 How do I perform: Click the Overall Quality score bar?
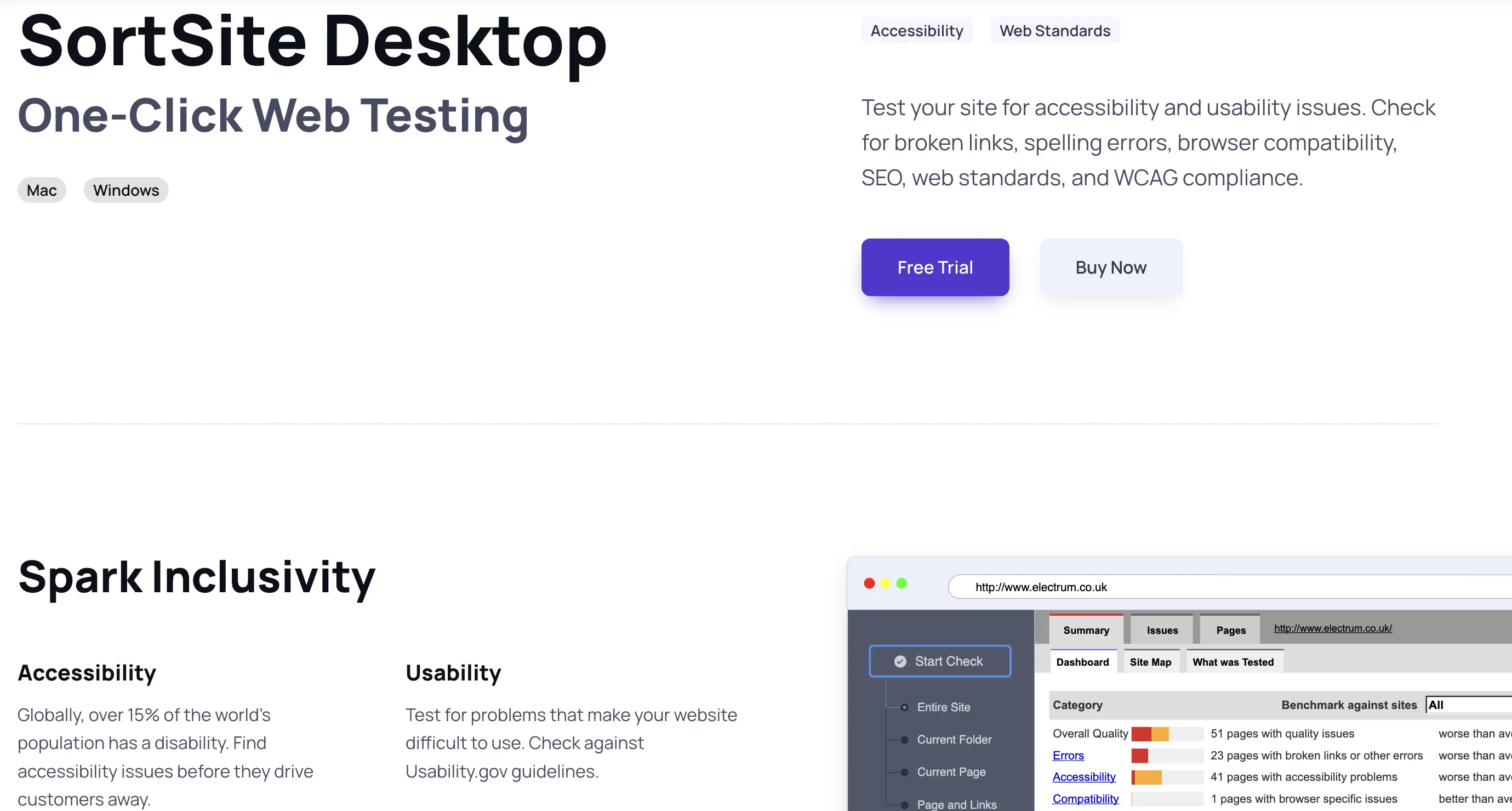(x=1167, y=734)
